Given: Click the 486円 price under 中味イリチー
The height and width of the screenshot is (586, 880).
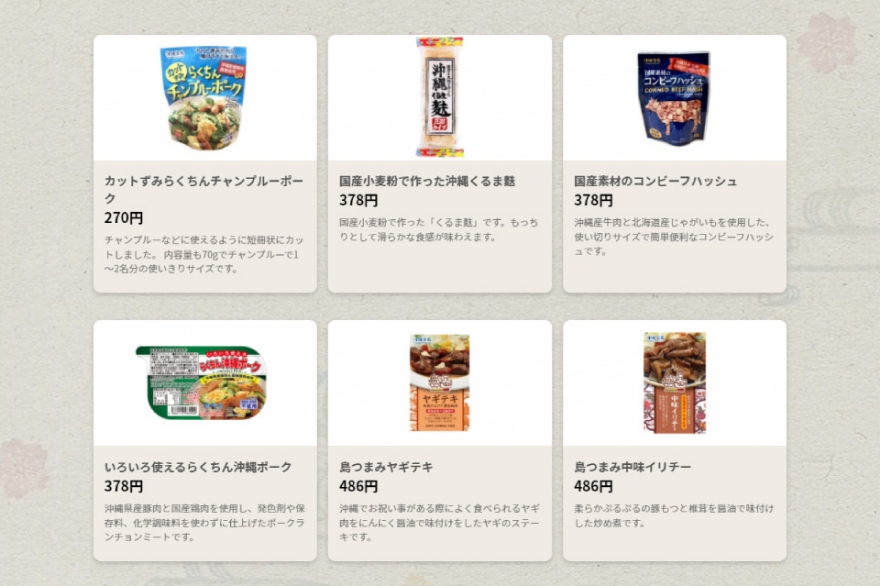Looking at the screenshot, I should pyautogui.click(x=593, y=486).
